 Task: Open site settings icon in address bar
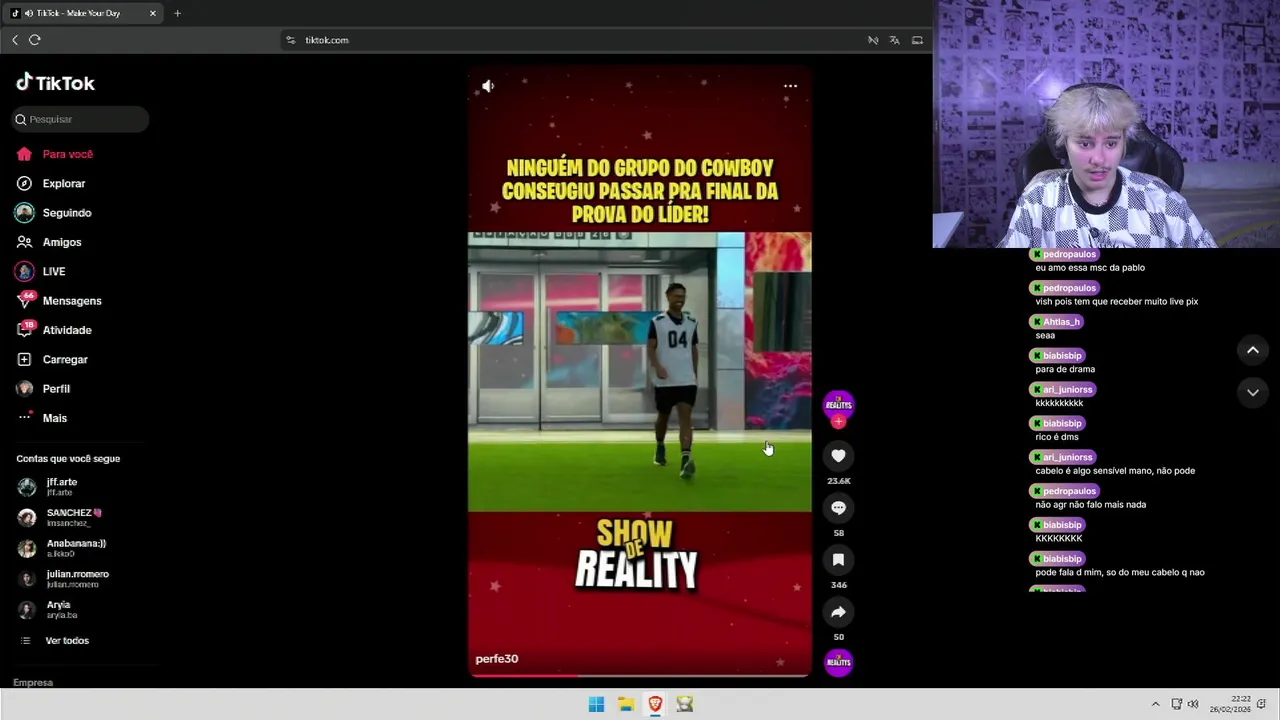click(x=290, y=40)
